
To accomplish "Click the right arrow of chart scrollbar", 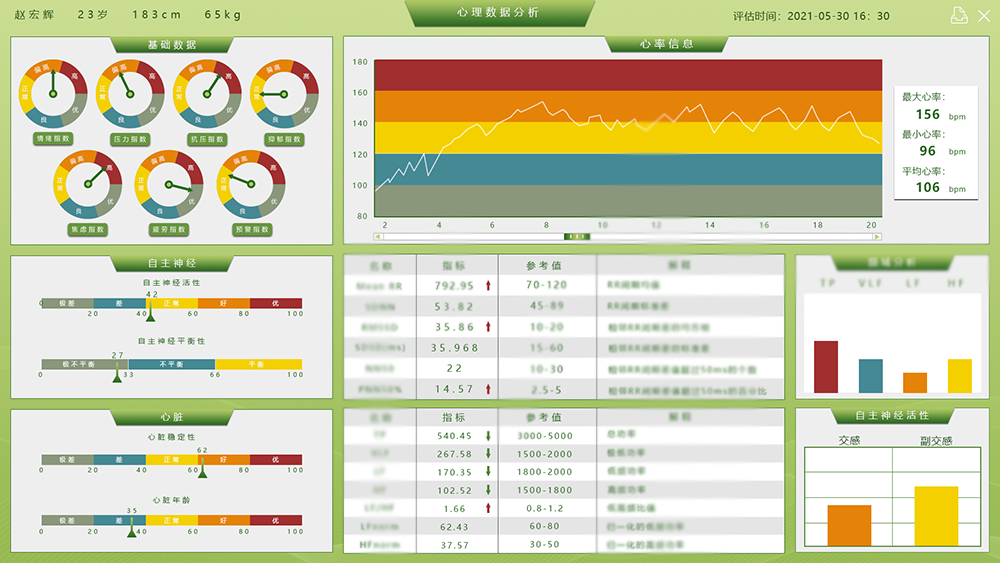I will click(877, 237).
